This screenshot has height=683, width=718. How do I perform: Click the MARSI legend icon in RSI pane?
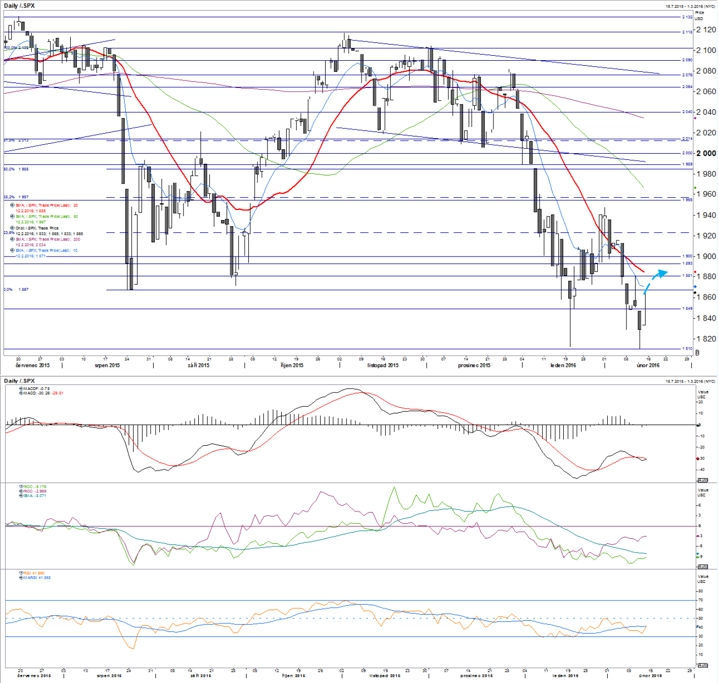point(21,578)
